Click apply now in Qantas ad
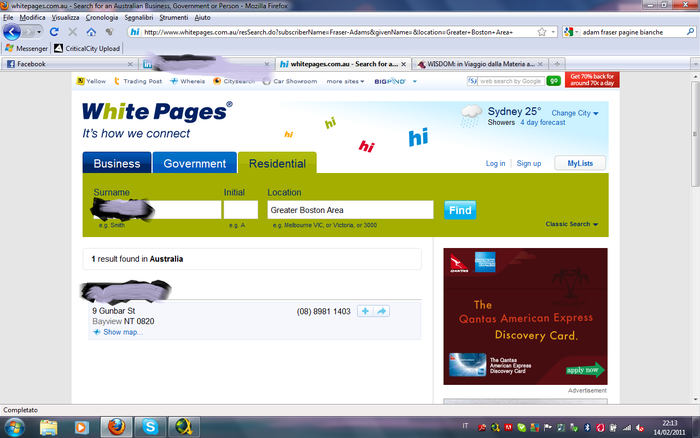 coord(585,370)
